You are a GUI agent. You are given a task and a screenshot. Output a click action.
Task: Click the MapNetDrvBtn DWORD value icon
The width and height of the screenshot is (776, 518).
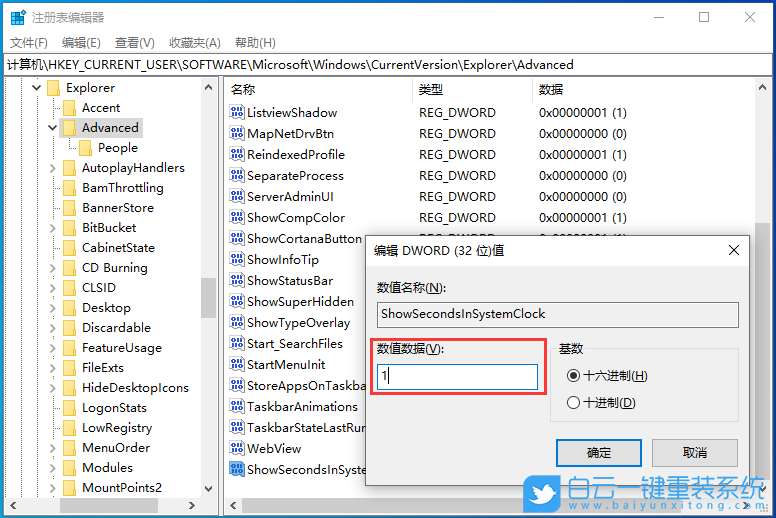pyautogui.click(x=237, y=133)
